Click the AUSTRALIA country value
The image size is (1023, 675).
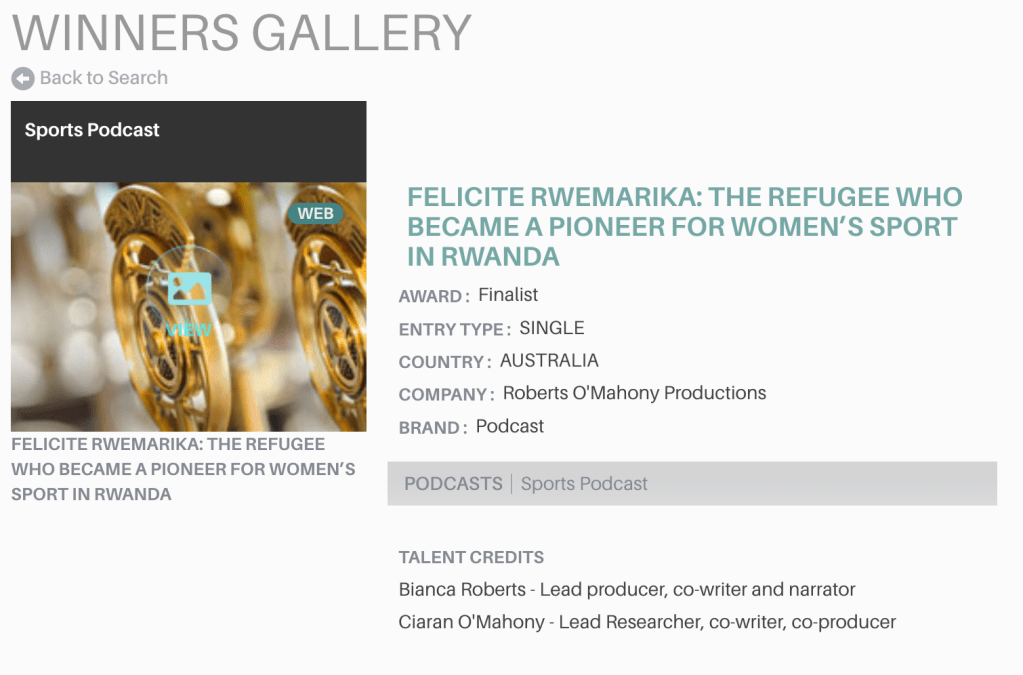pyautogui.click(x=549, y=360)
